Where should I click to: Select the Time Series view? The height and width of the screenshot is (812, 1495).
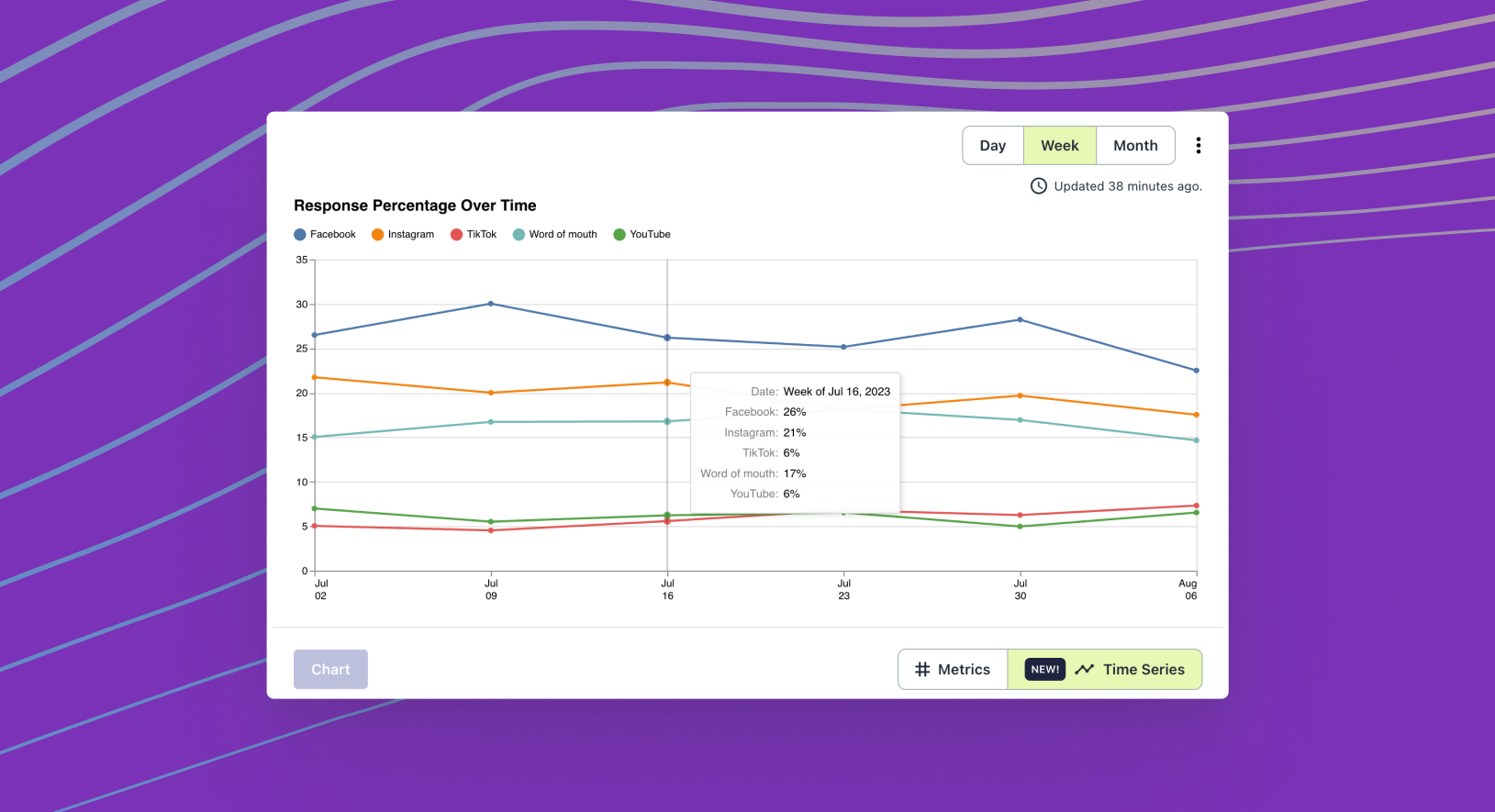point(1143,670)
